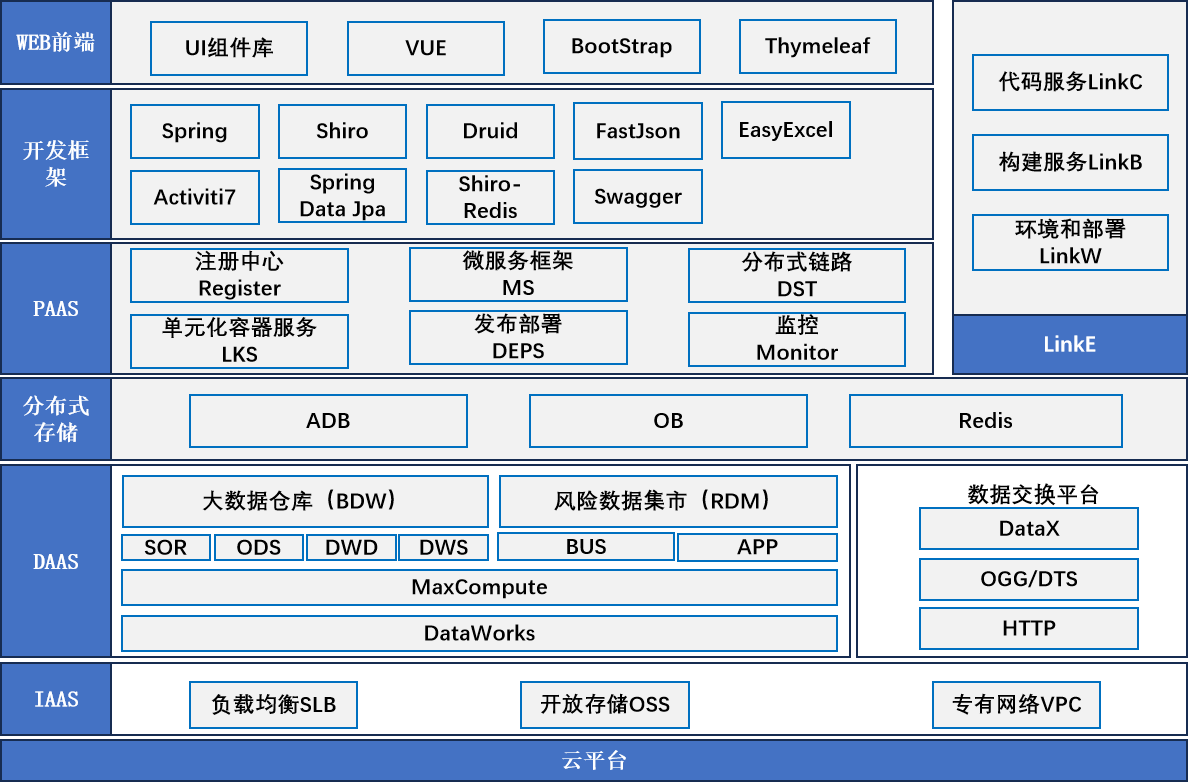Select the 专有网络VPC box

point(1016,705)
